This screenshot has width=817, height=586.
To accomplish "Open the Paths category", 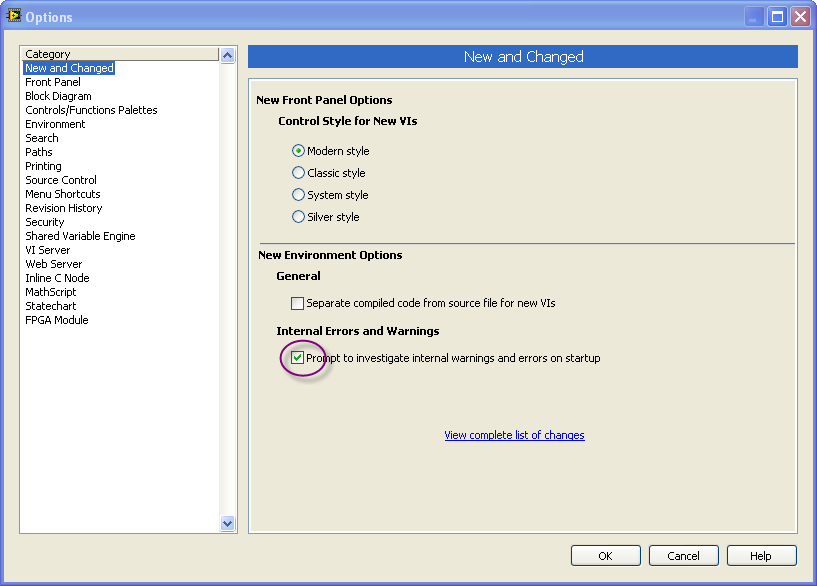I will coord(39,153).
